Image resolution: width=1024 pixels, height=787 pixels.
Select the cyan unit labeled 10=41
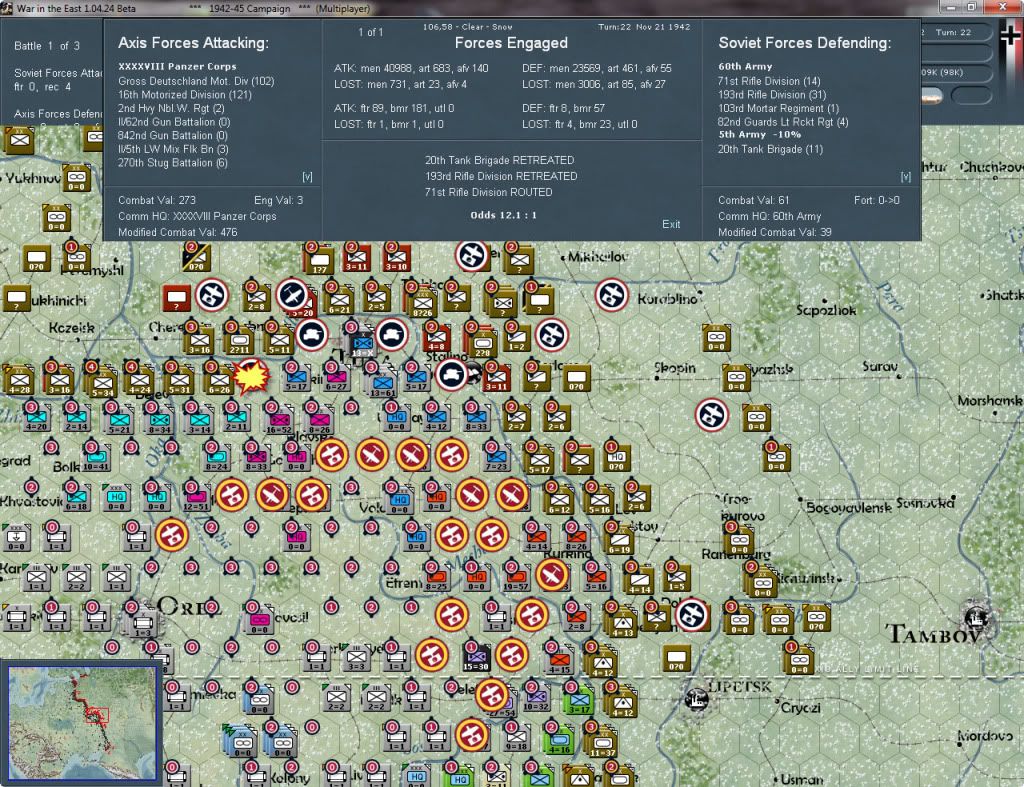[96, 458]
